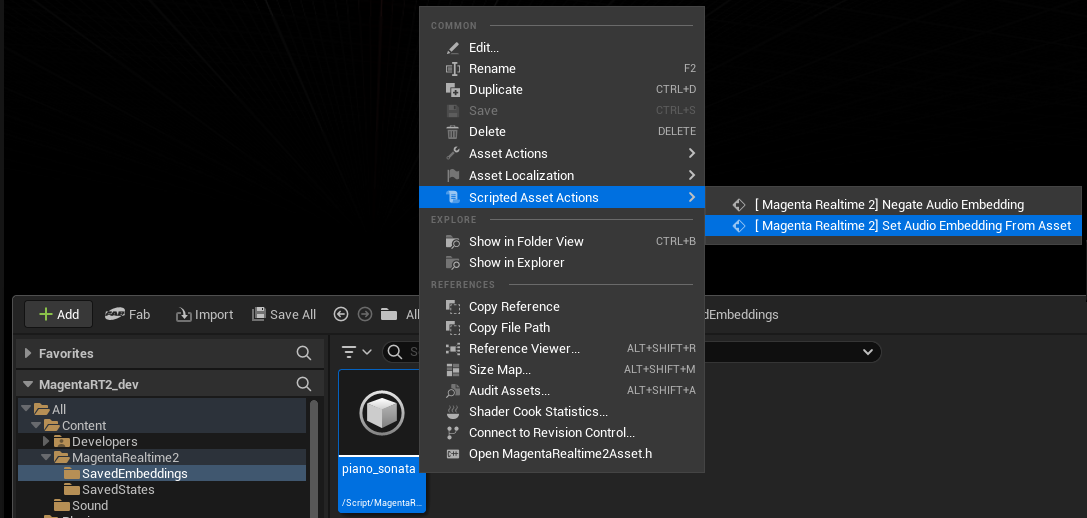The height and width of the screenshot is (518, 1087).
Task: Open the dropdown right of the search bar
Action: coord(867,352)
